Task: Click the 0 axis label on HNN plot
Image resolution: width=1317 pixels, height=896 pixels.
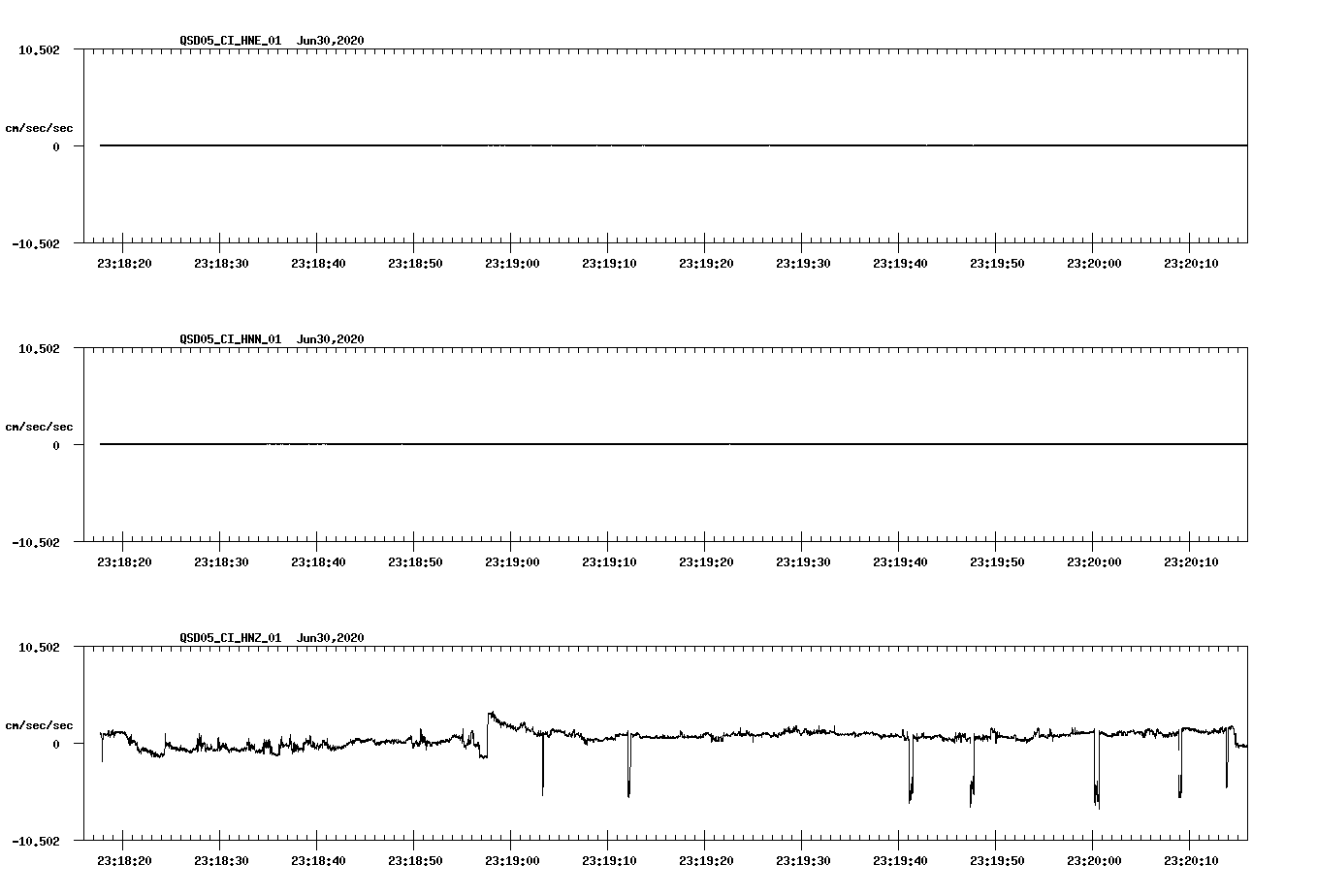Action: tap(56, 446)
